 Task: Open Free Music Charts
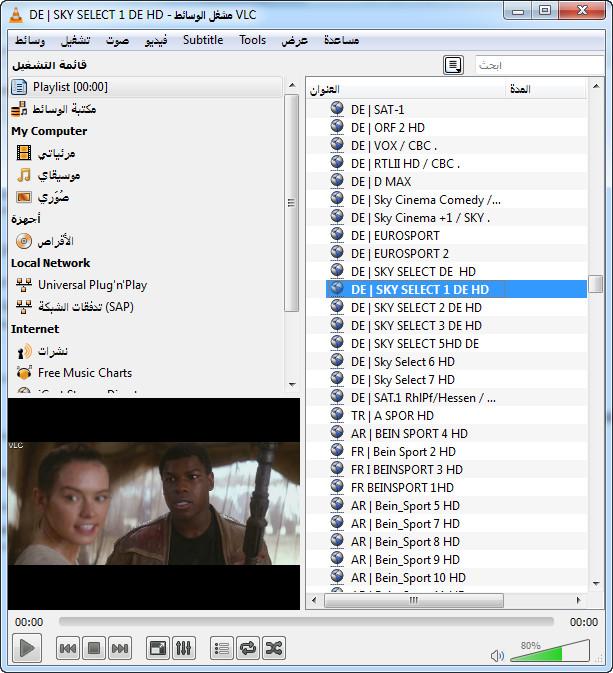tap(85, 373)
